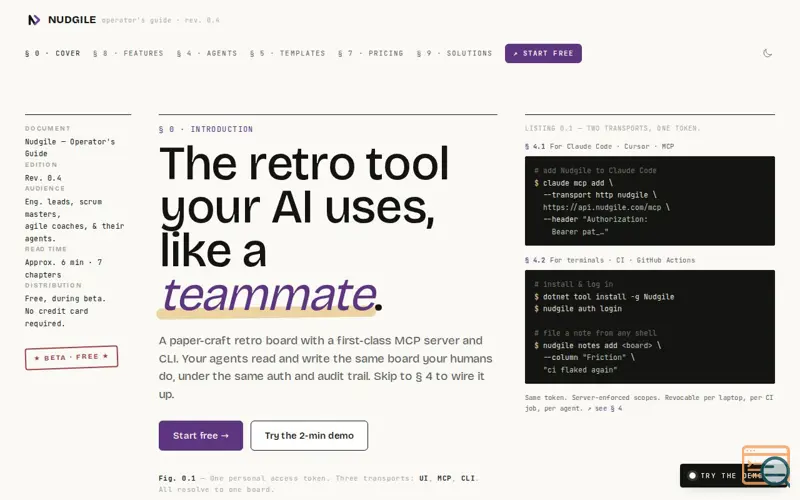Toggle dark mode with the moon icon
The image size is (800, 500).
[767, 53]
